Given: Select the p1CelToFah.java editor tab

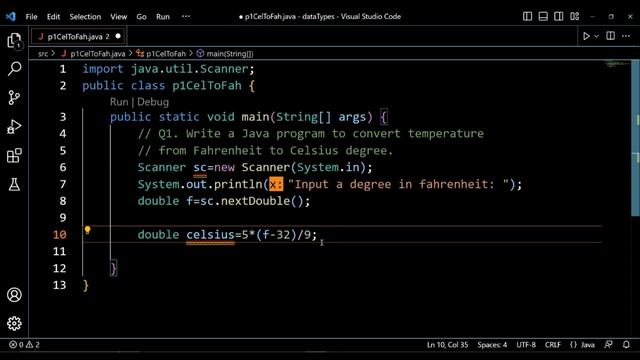Looking at the screenshot, I should (x=78, y=36).
